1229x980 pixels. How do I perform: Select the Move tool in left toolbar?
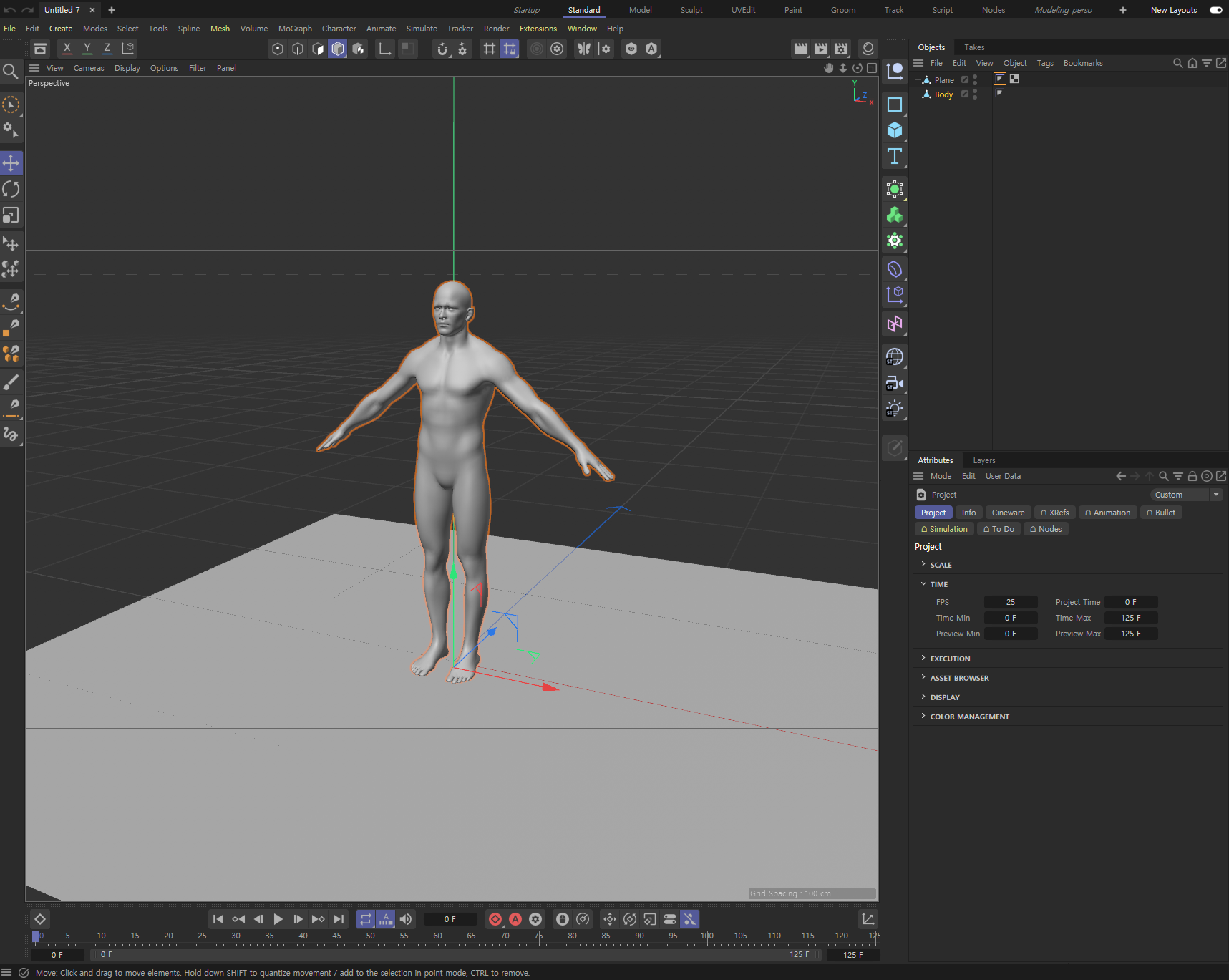click(11, 163)
